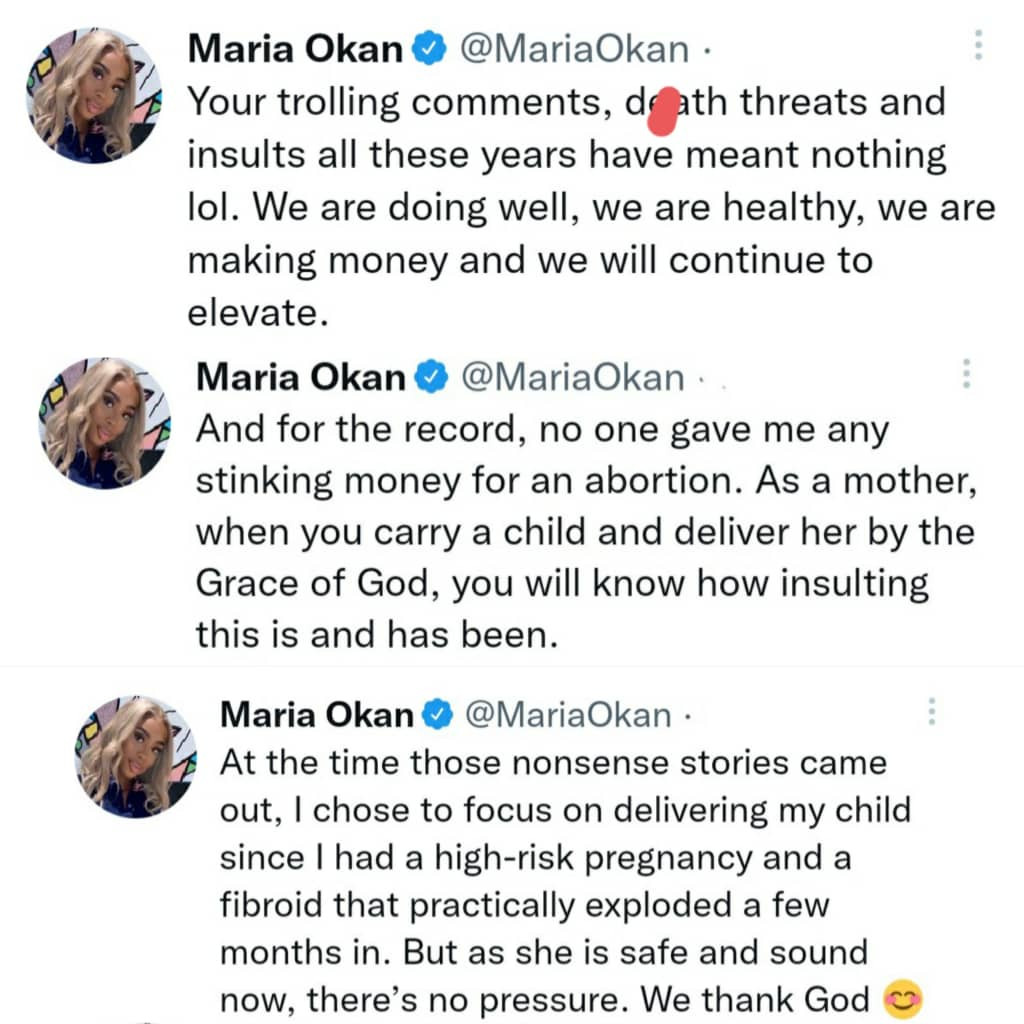Click the Maria Okan name on the trolling comments tweet
Screen dimensions: 1024x1024
coord(296,49)
